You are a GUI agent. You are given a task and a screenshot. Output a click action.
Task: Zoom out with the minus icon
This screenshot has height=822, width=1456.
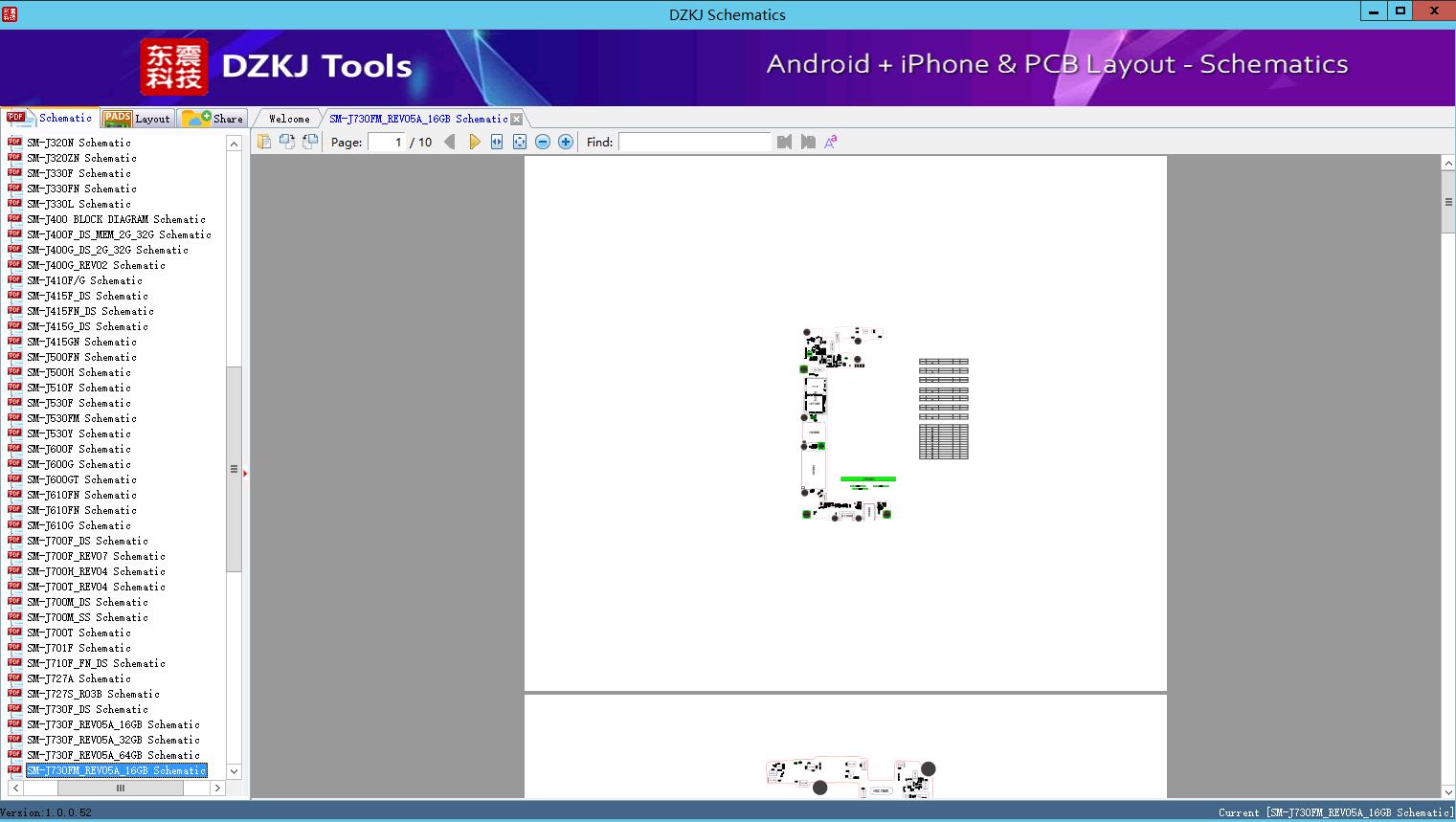(x=543, y=142)
